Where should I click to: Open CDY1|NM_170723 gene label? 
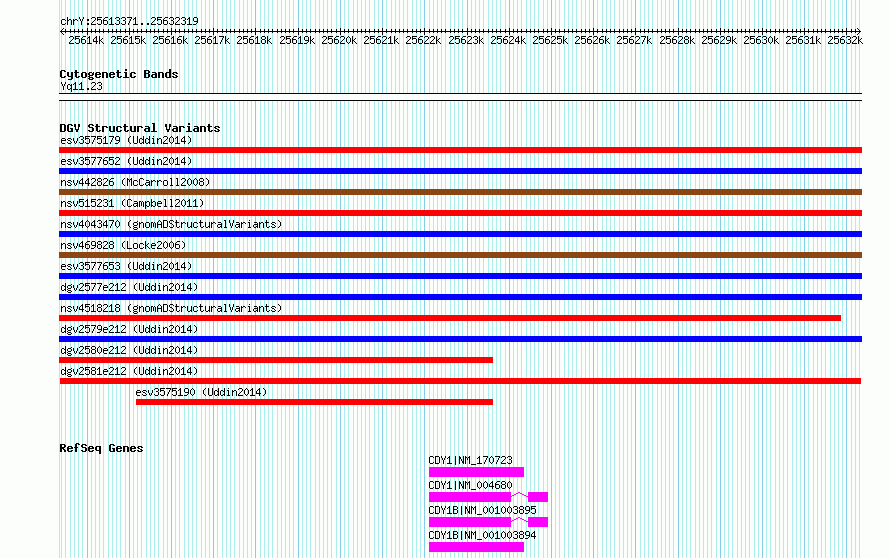[471, 460]
